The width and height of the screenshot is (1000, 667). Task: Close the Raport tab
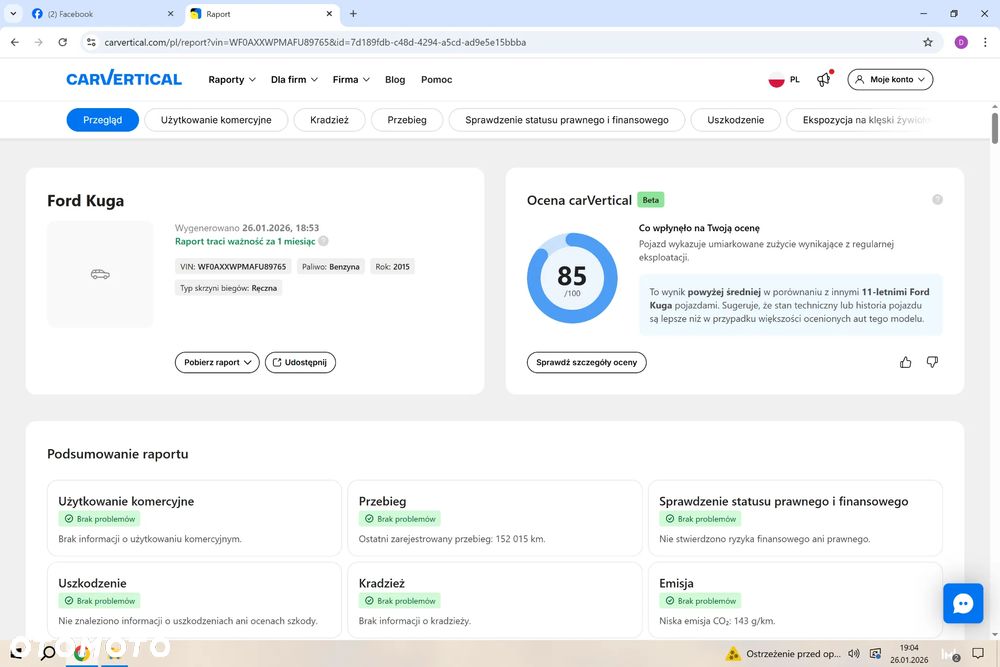point(329,13)
